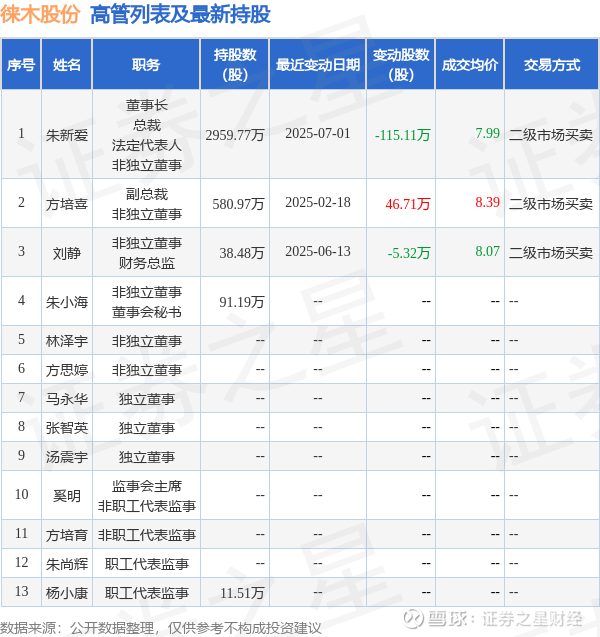Viewport: 600px width, 637px height.
Task: Select the name 刘静
Action: pyautogui.click(x=67, y=253)
